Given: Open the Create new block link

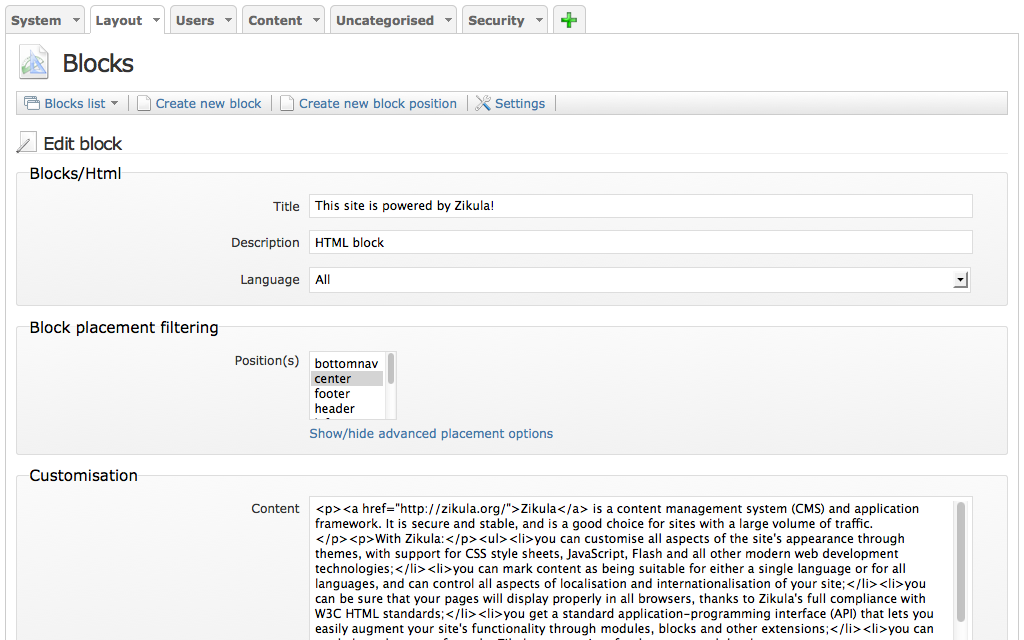Looking at the screenshot, I should [x=208, y=103].
